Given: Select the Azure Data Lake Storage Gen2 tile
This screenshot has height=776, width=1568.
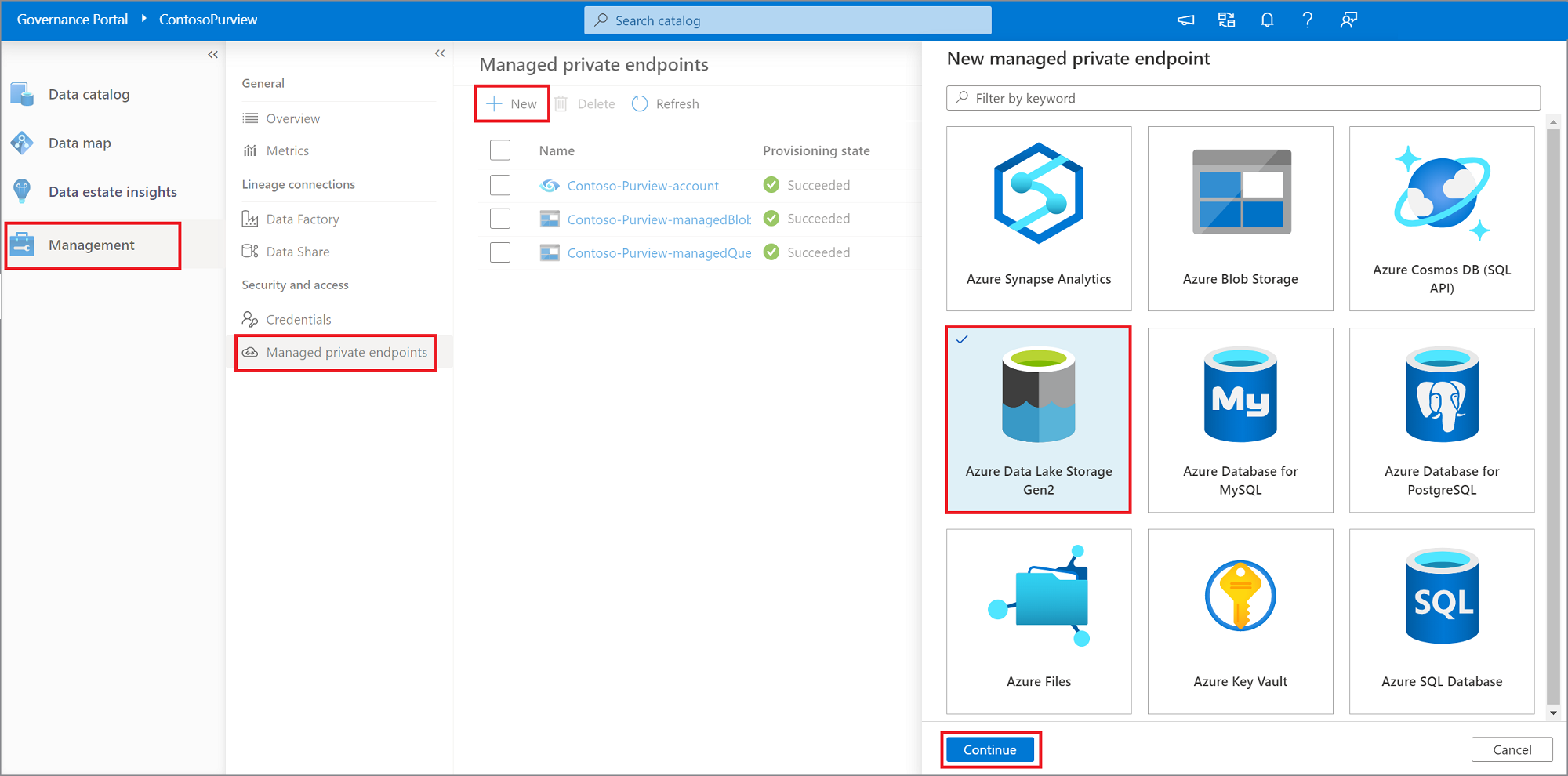Looking at the screenshot, I should 1039,420.
